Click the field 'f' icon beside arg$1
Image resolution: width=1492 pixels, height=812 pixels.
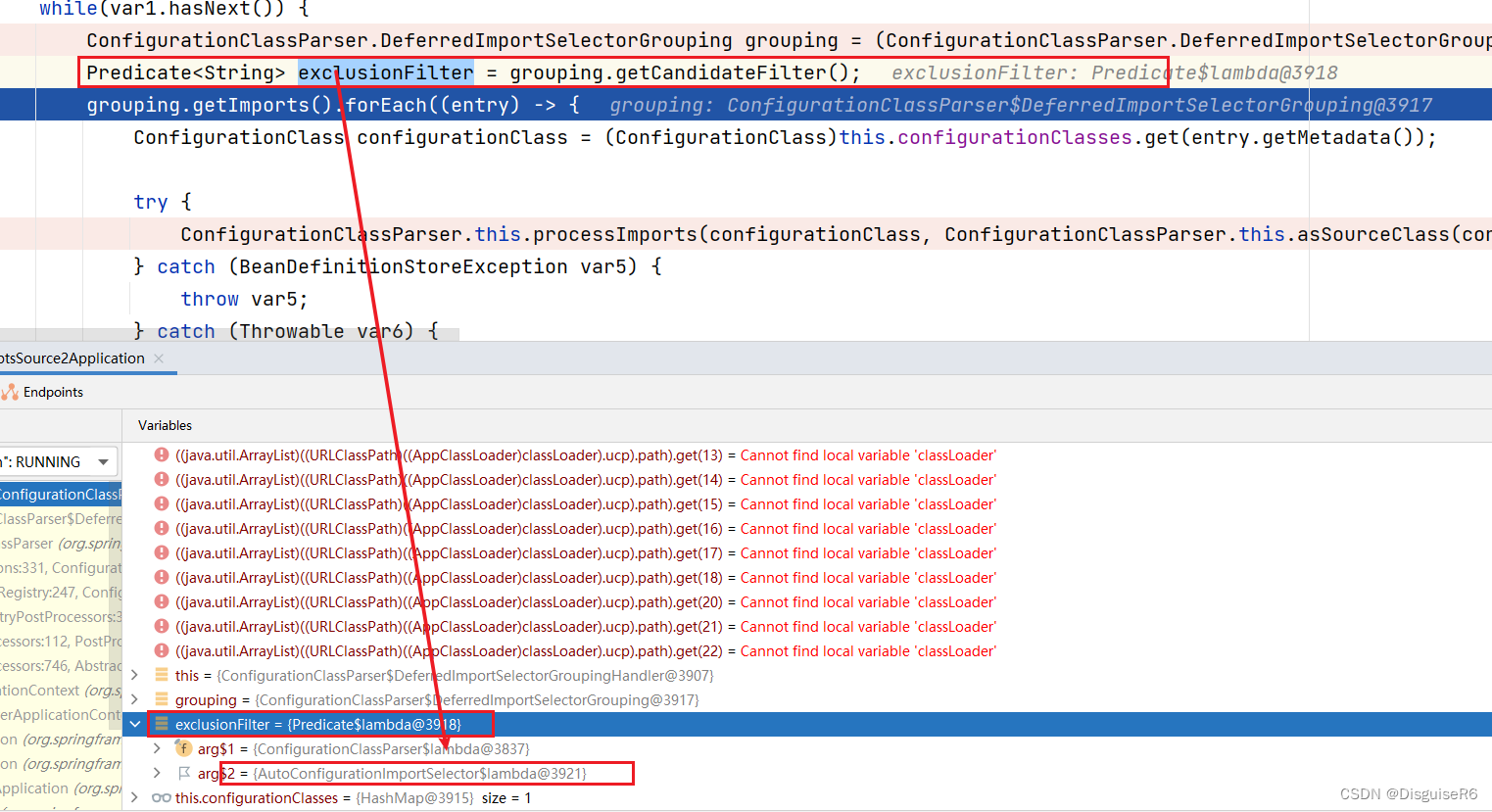click(183, 748)
